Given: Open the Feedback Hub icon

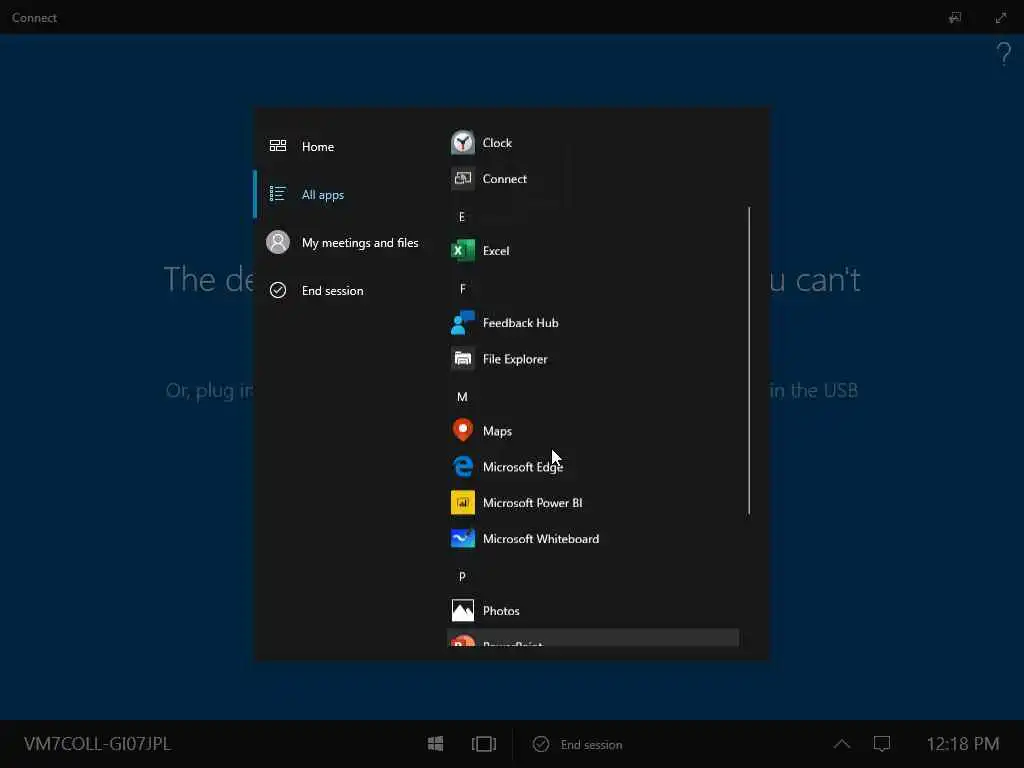Looking at the screenshot, I should click(462, 323).
